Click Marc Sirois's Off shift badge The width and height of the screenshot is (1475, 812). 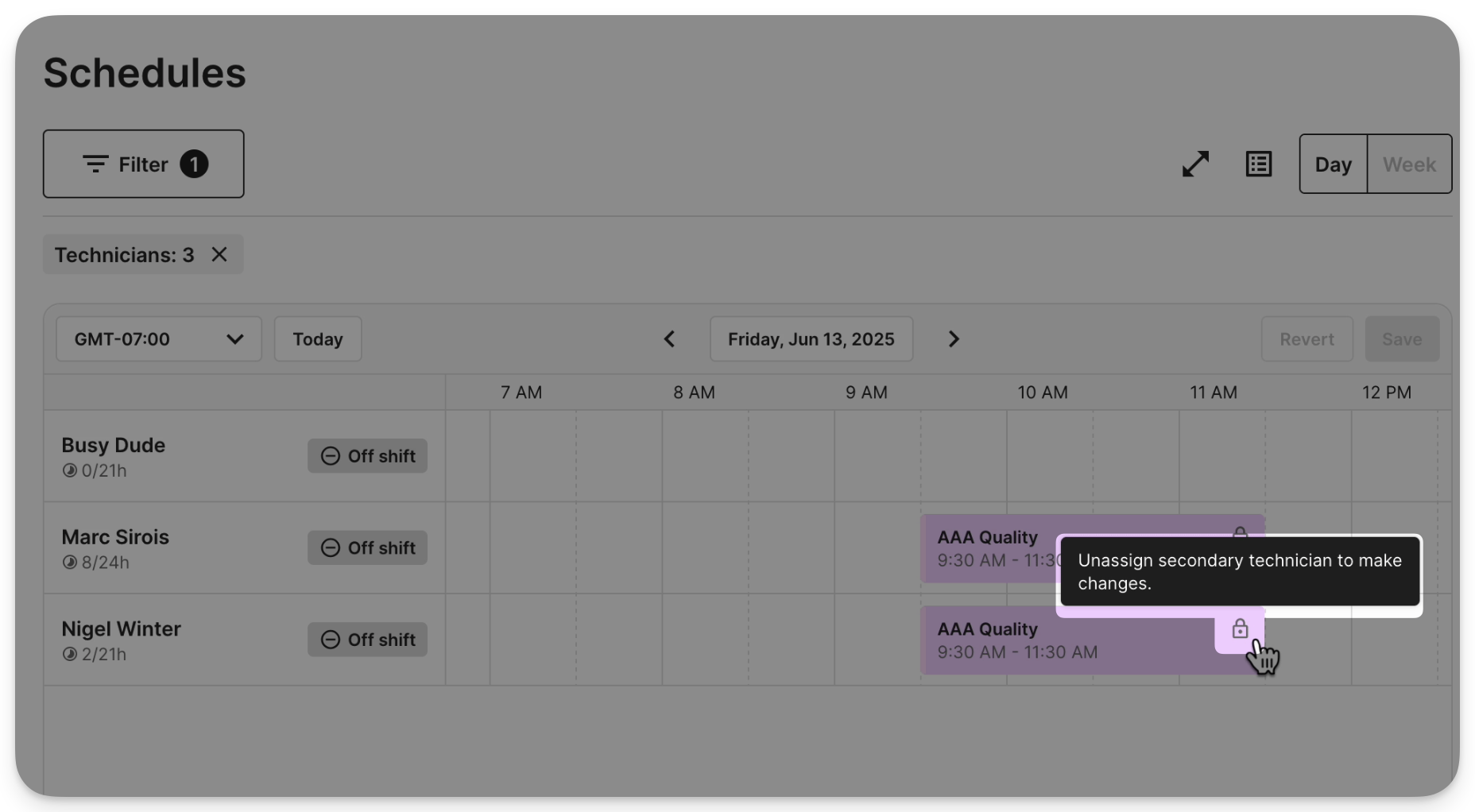coord(367,547)
